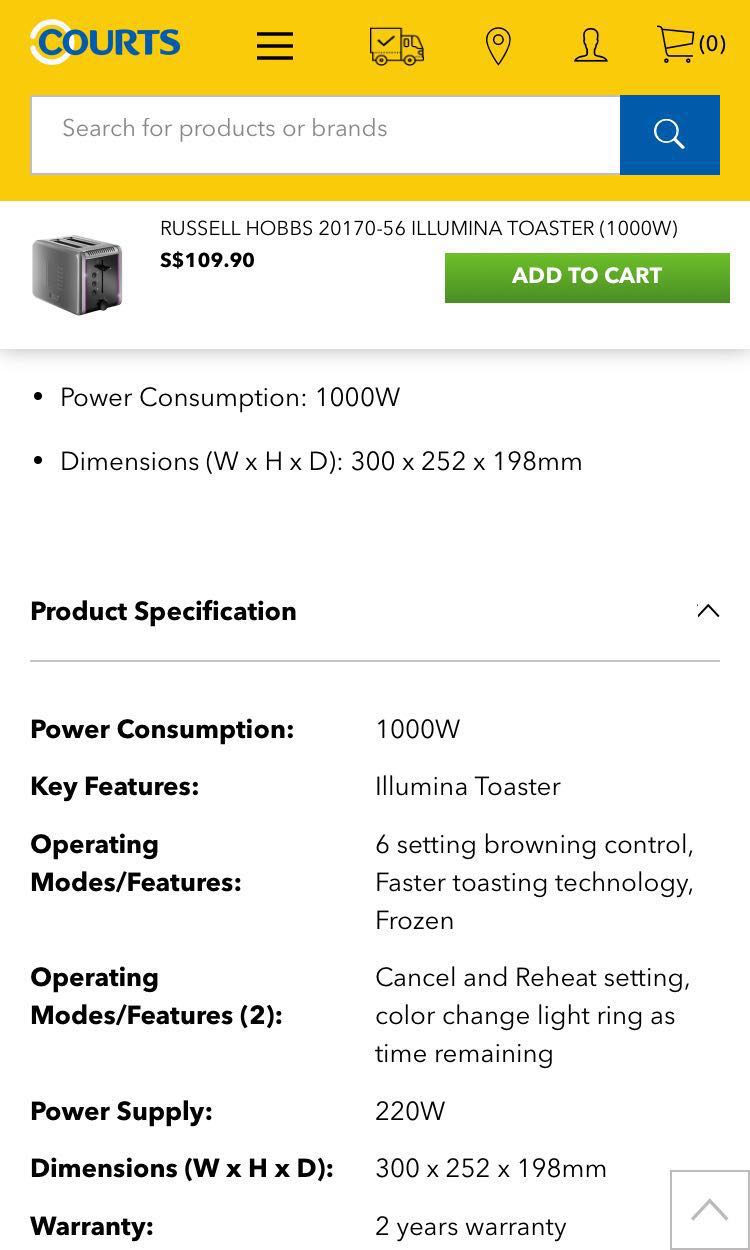
Task: Click the S$109.90 price
Action: (x=207, y=260)
